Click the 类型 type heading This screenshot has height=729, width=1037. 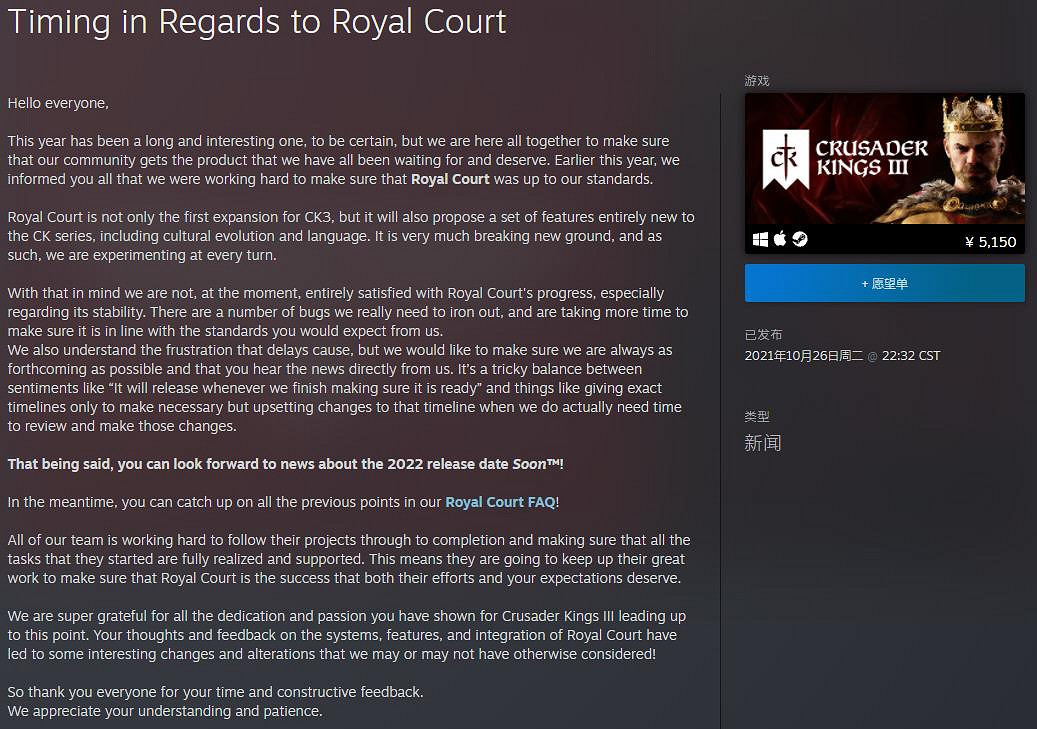(757, 416)
